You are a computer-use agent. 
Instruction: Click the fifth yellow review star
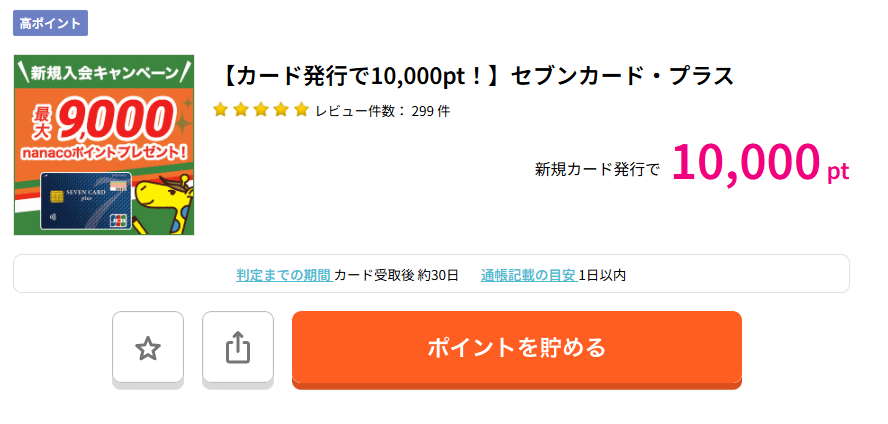coord(301,110)
